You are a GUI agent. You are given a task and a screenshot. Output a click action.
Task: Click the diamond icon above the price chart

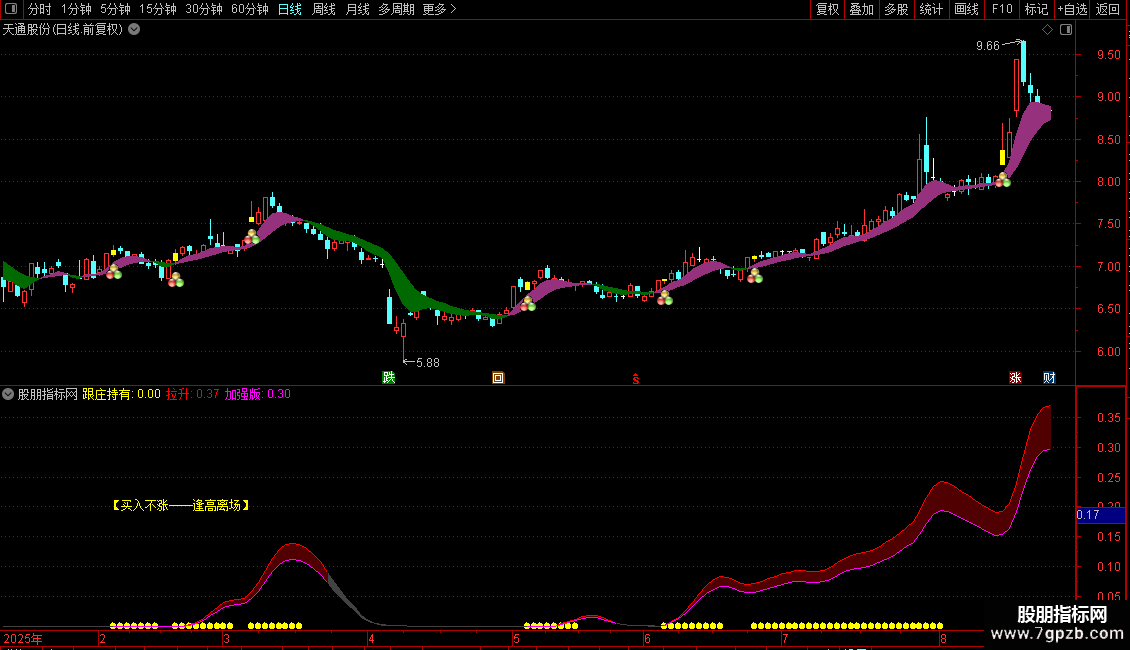click(x=1047, y=30)
